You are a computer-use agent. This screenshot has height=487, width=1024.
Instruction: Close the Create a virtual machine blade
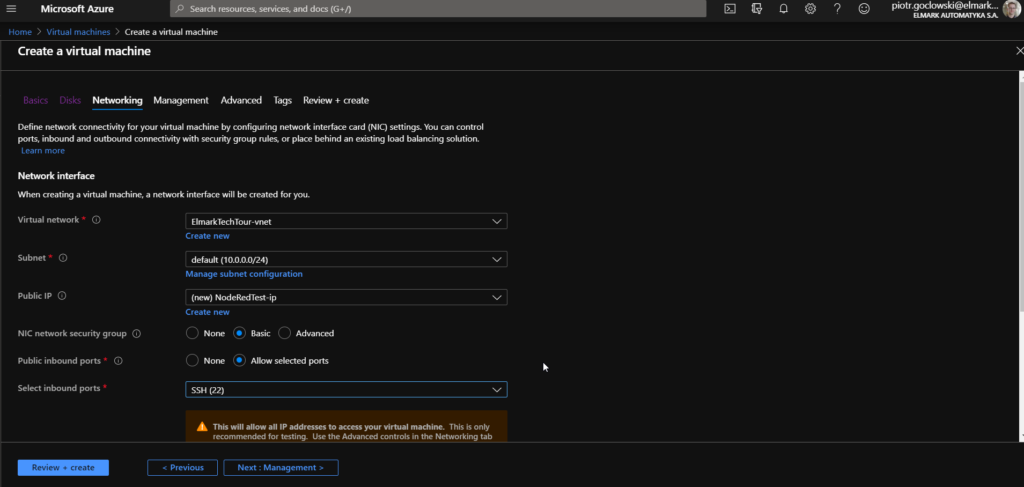click(1019, 51)
